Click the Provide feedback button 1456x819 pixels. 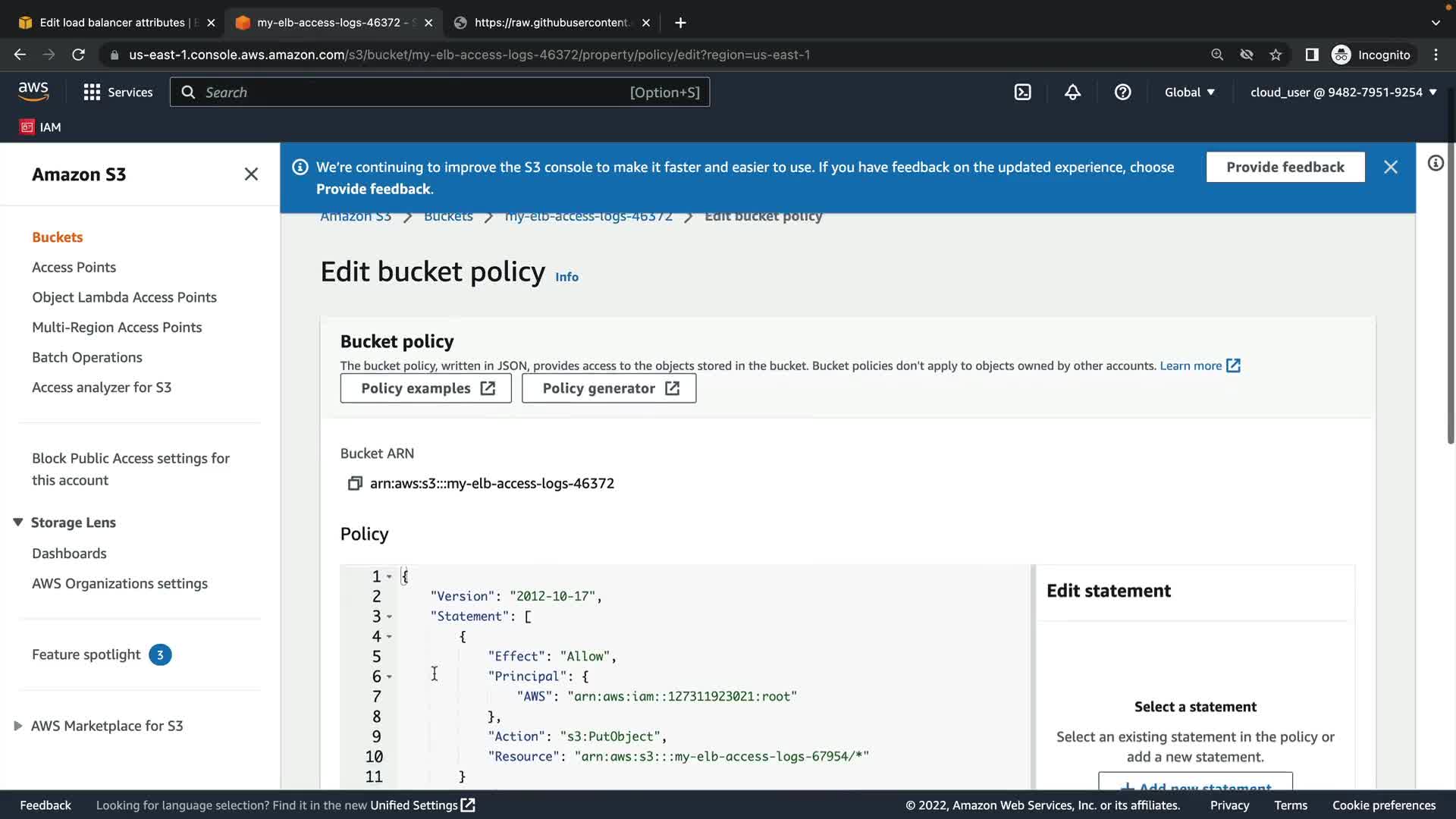(1285, 167)
